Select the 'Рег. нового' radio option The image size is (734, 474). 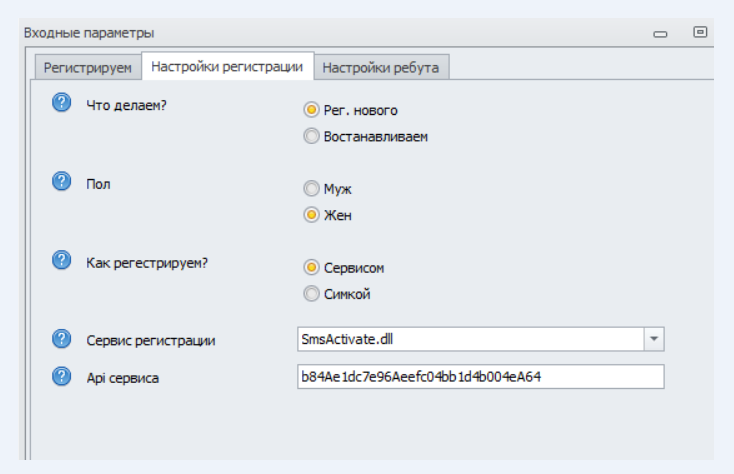[311, 110]
